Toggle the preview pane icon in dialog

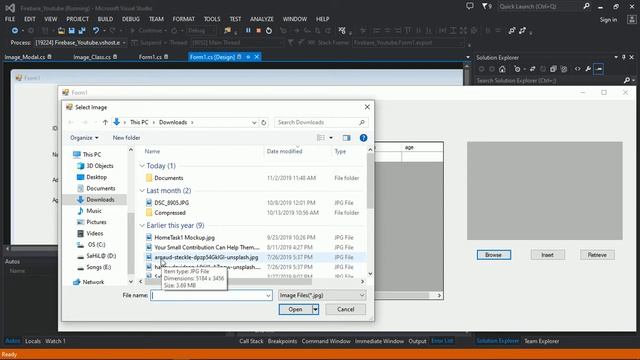pyautogui.click(x=347, y=138)
